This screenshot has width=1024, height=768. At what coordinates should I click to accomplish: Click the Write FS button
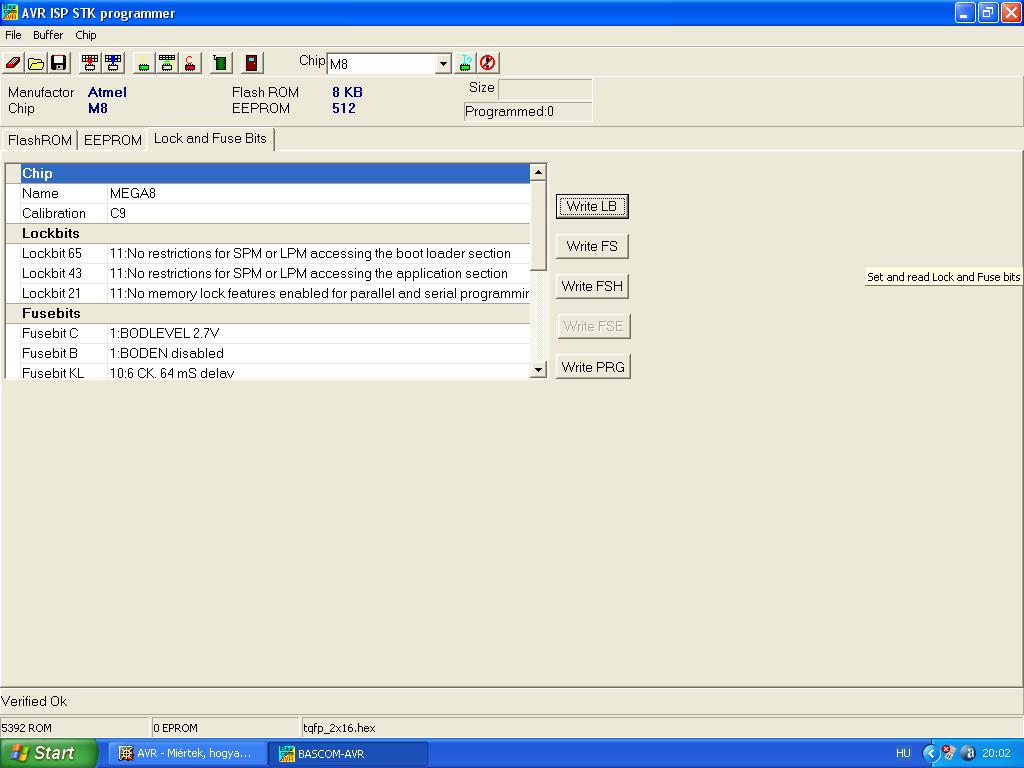[x=592, y=246]
